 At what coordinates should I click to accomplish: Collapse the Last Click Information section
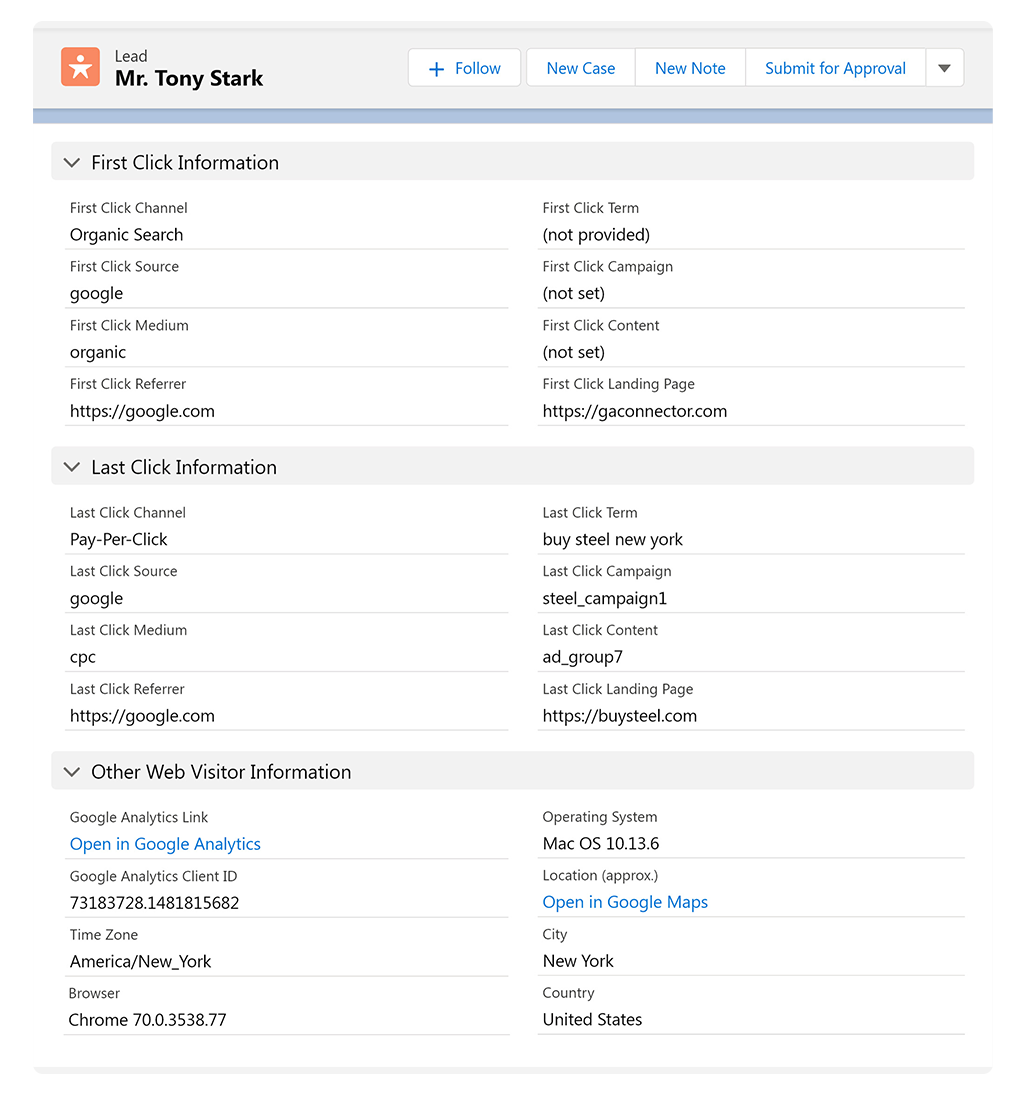(x=72, y=467)
